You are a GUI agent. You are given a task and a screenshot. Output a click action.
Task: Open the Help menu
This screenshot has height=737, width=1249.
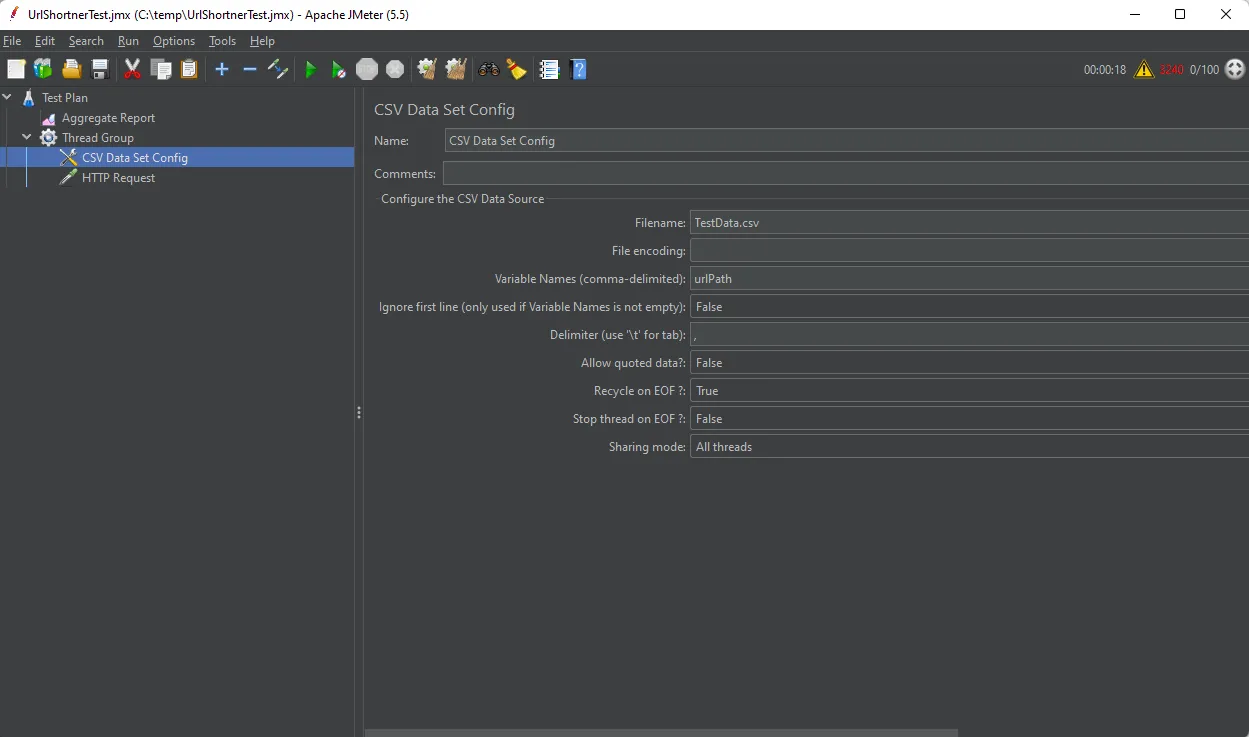pyautogui.click(x=262, y=41)
